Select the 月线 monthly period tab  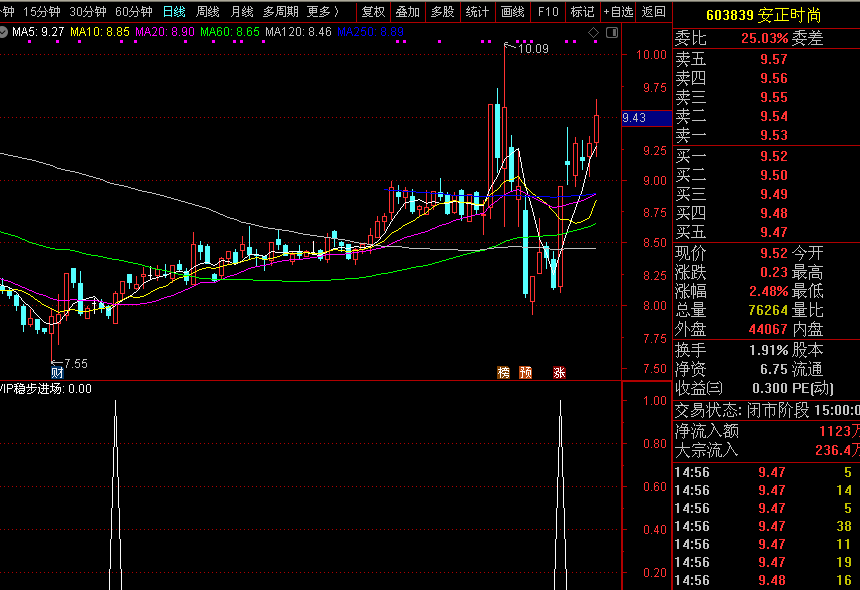pos(242,12)
